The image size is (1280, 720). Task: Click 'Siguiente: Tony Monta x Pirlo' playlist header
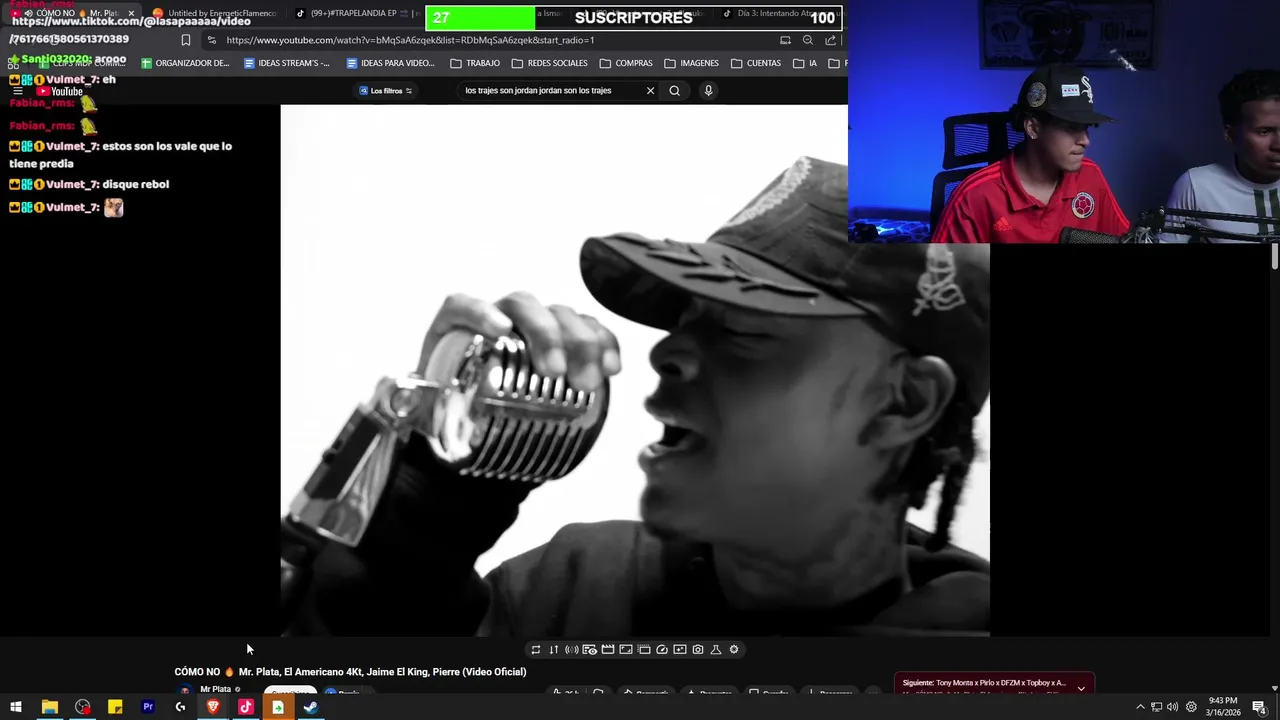pos(984,683)
